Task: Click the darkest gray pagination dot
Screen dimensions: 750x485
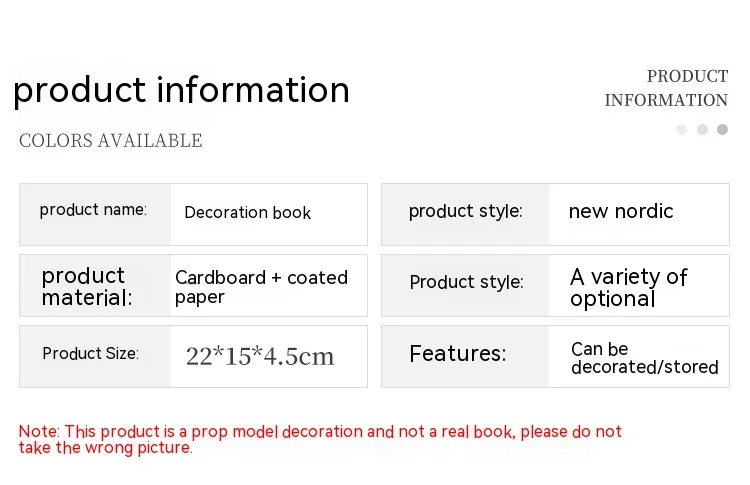Action: [722, 130]
